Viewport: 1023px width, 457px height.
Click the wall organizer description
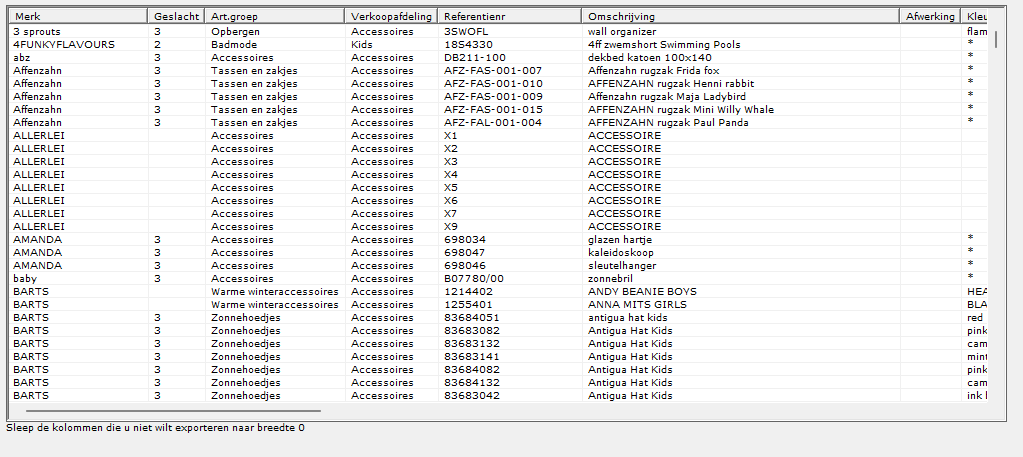[x=622, y=31]
